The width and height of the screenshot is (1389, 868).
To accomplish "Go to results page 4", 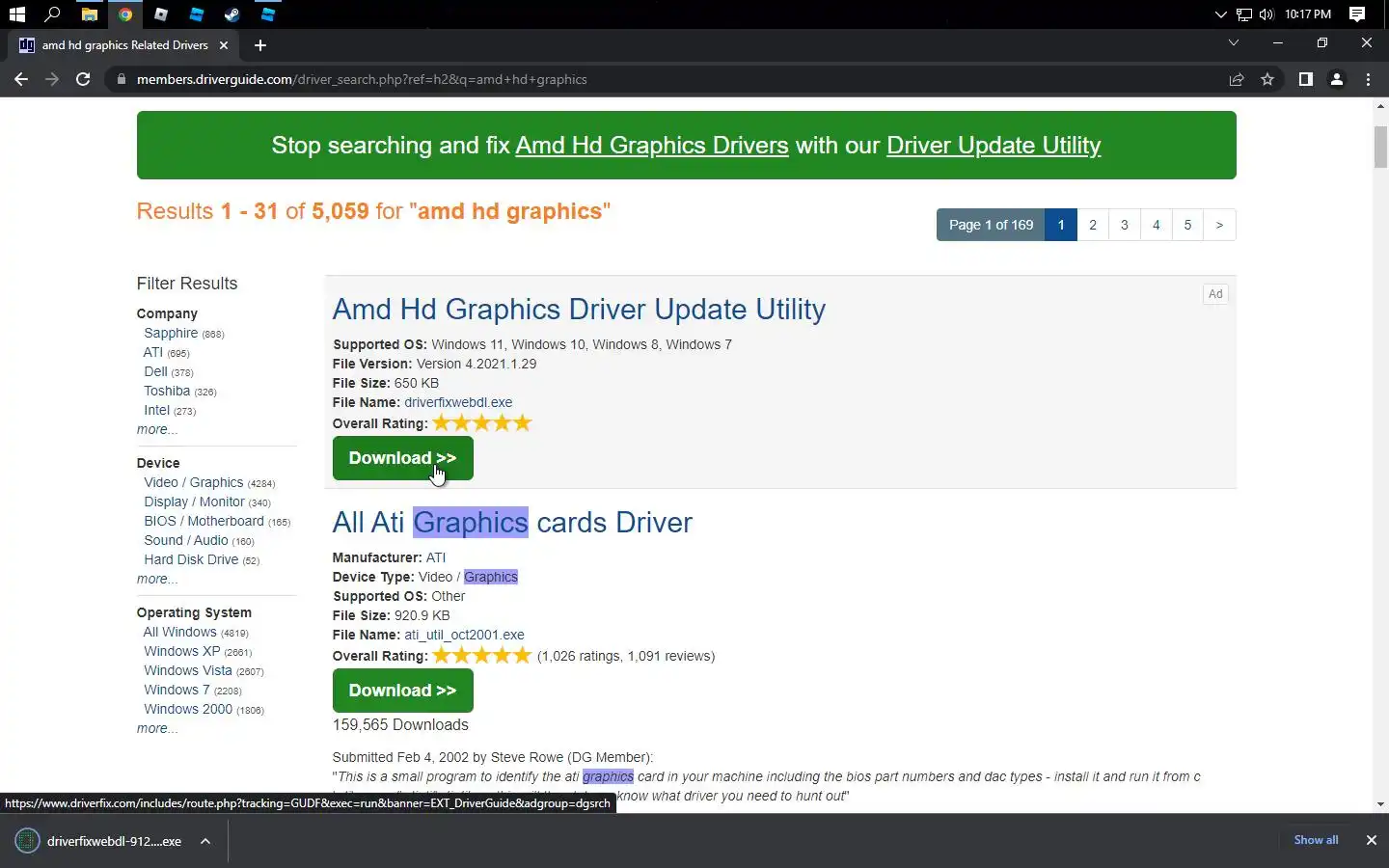I will tap(1157, 225).
